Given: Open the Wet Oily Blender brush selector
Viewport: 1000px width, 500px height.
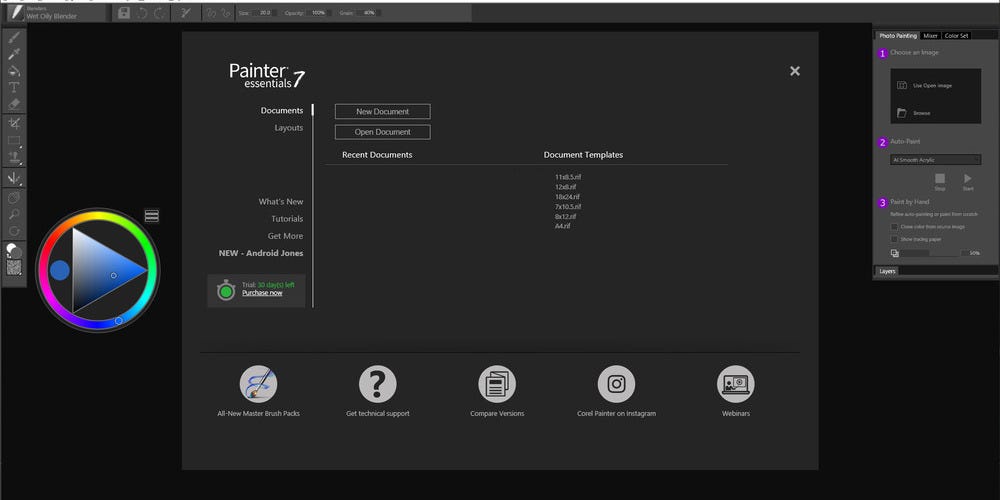Looking at the screenshot, I should 54,13.
